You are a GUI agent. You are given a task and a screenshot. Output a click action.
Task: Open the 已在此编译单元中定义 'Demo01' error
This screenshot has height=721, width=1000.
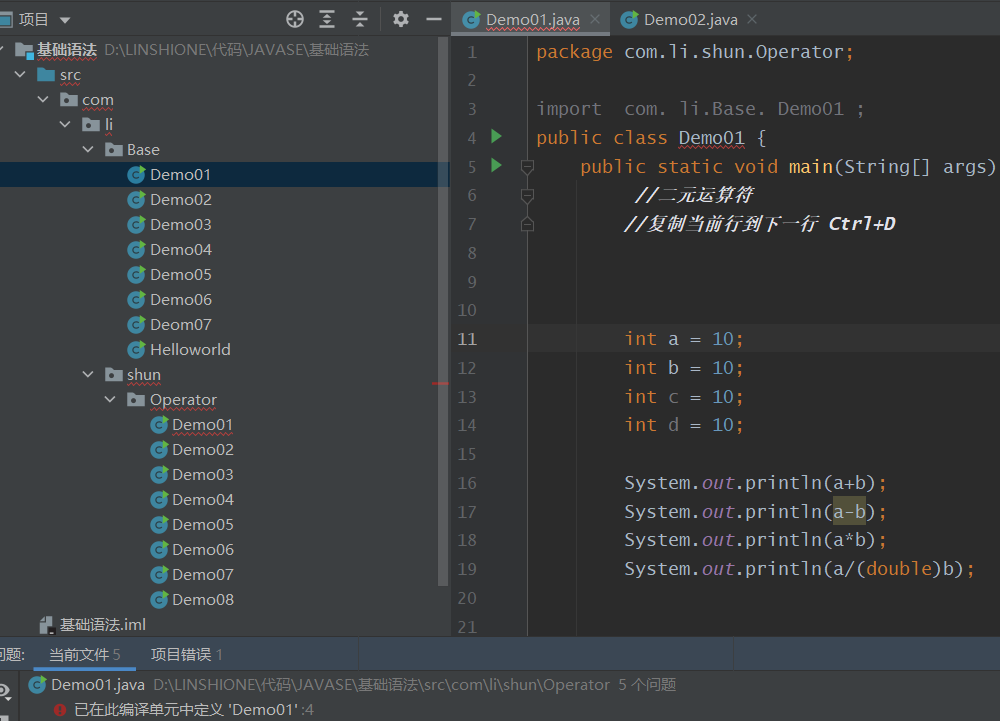(x=193, y=710)
